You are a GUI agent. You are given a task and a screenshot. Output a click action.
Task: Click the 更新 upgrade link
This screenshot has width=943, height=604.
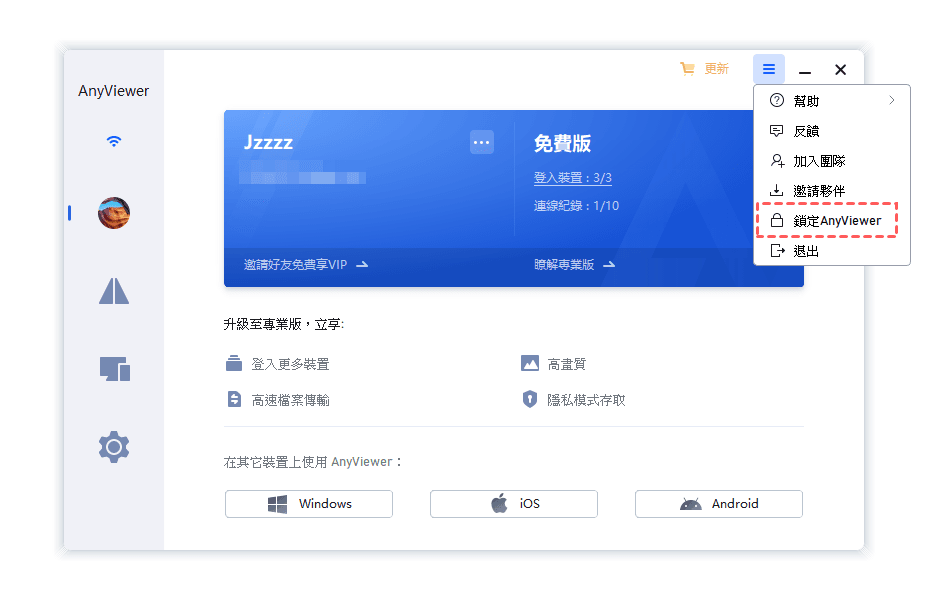point(716,69)
